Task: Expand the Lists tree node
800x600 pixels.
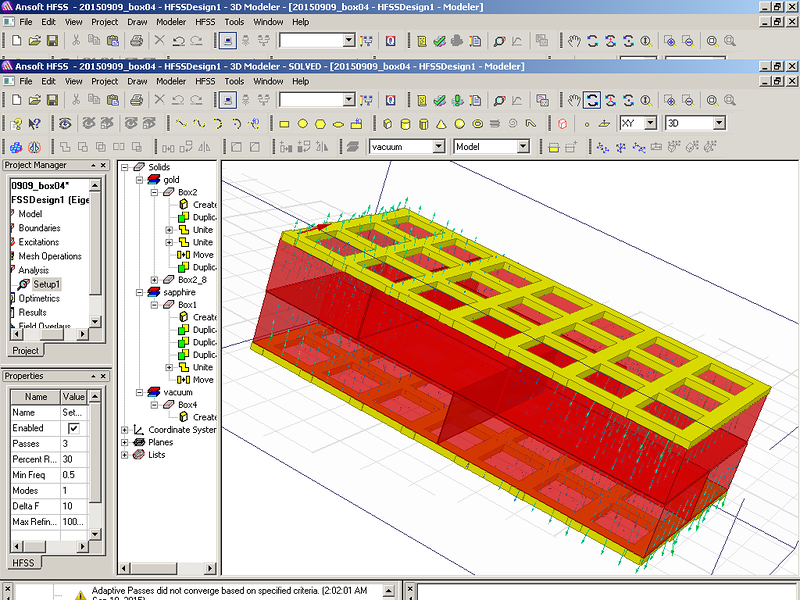Action: [x=125, y=455]
